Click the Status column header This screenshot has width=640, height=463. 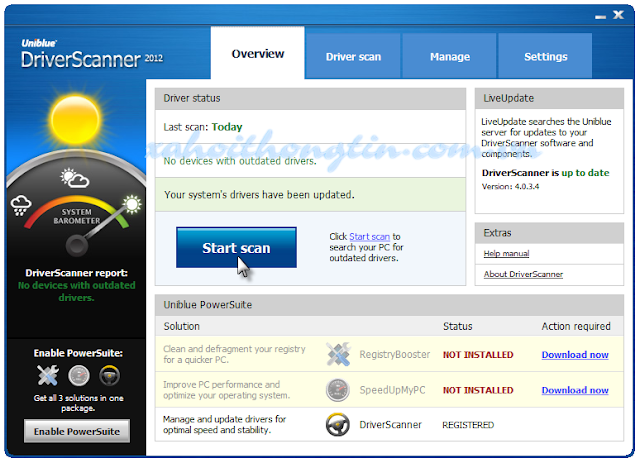click(x=458, y=326)
